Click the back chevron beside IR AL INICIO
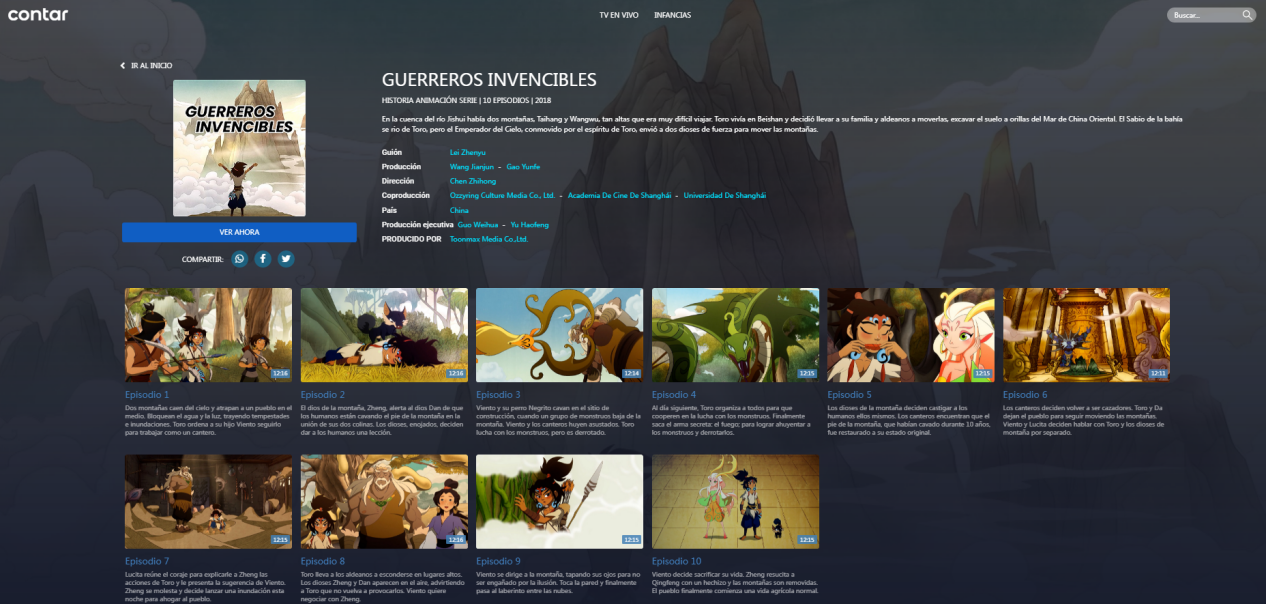This screenshot has height=604, width=1266. (x=122, y=66)
